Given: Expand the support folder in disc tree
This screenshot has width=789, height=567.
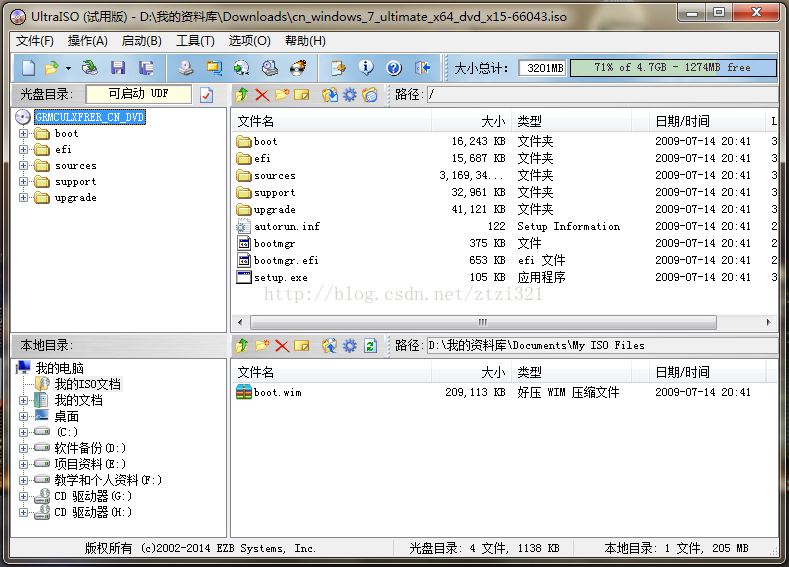Looking at the screenshot, I should [x=23, y=182].
